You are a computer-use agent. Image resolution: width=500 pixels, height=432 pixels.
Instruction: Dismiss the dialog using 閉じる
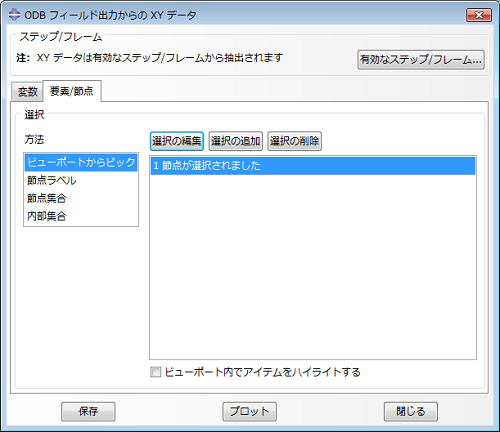[411, 411]
